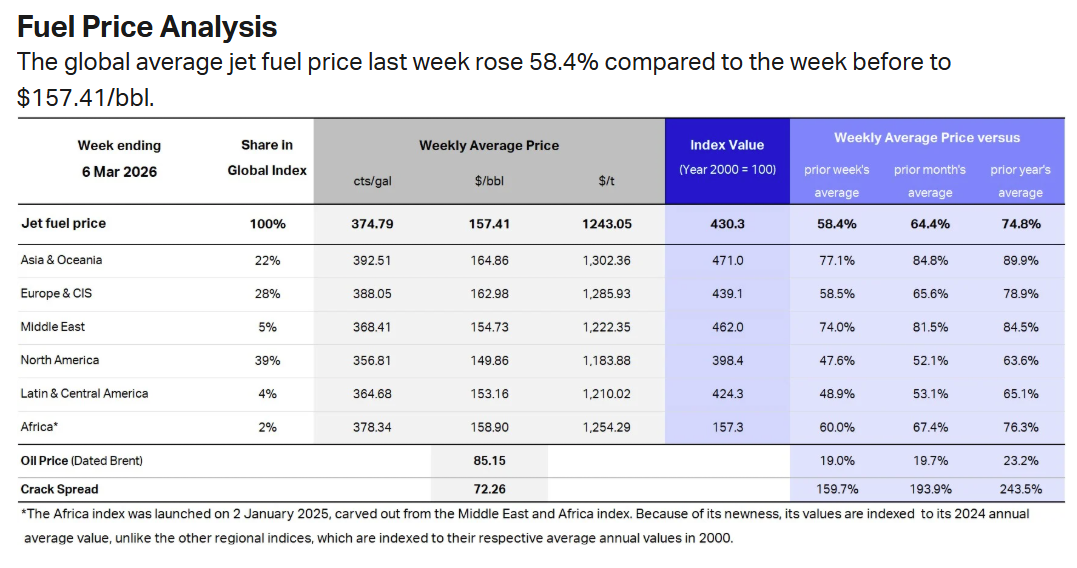Select the 85.15 Dated Brent price cell
This screenshot has width=1077, height=568.
point(489,461)
